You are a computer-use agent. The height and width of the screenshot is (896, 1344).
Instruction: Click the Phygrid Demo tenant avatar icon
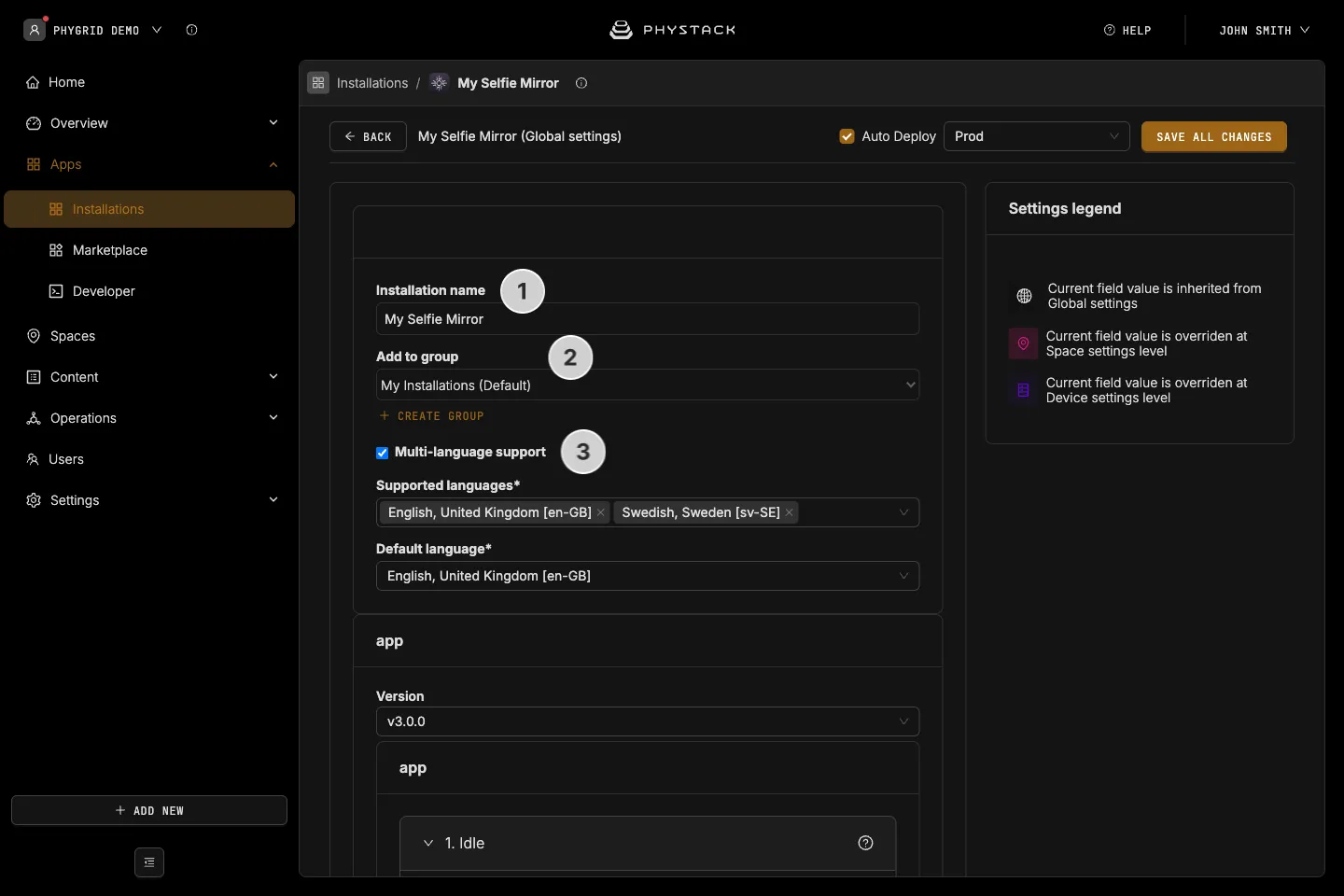tap(35, 30)
